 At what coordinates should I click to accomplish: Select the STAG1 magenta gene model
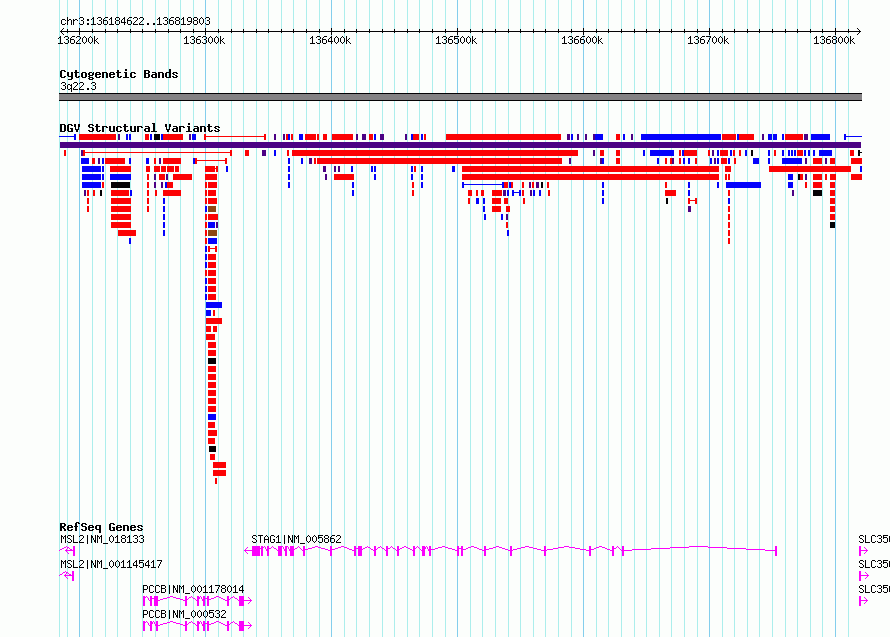pyautogui.click(x=510, y=551)
